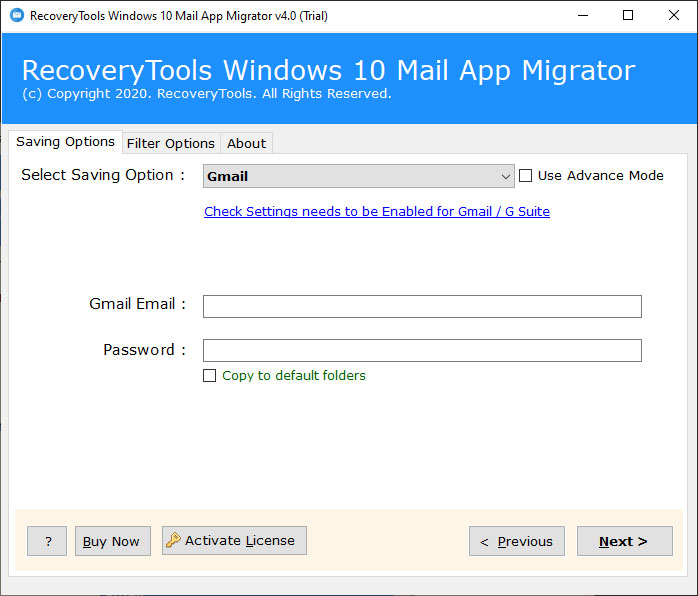Maximize the Migrator window

(x=628, y=16)
